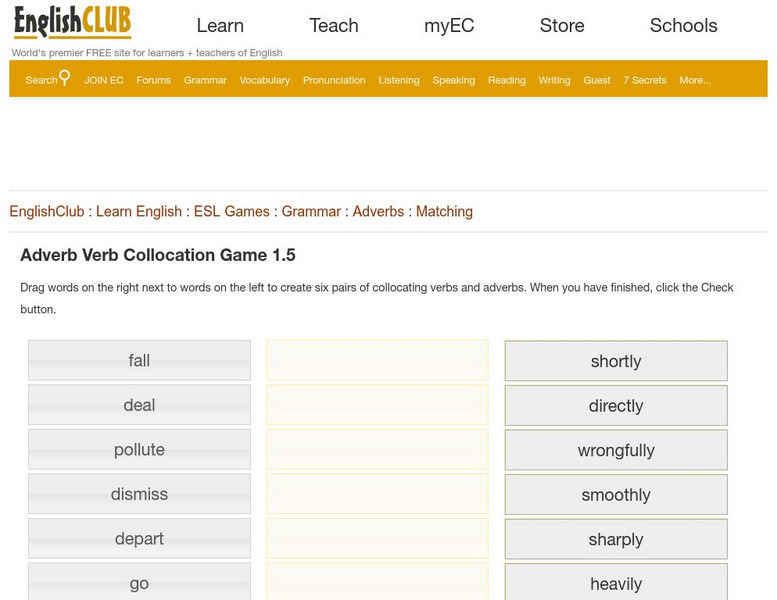Open the Schools menu
The width and height of the screenshot is (777, 600).
tap(683, 26)
